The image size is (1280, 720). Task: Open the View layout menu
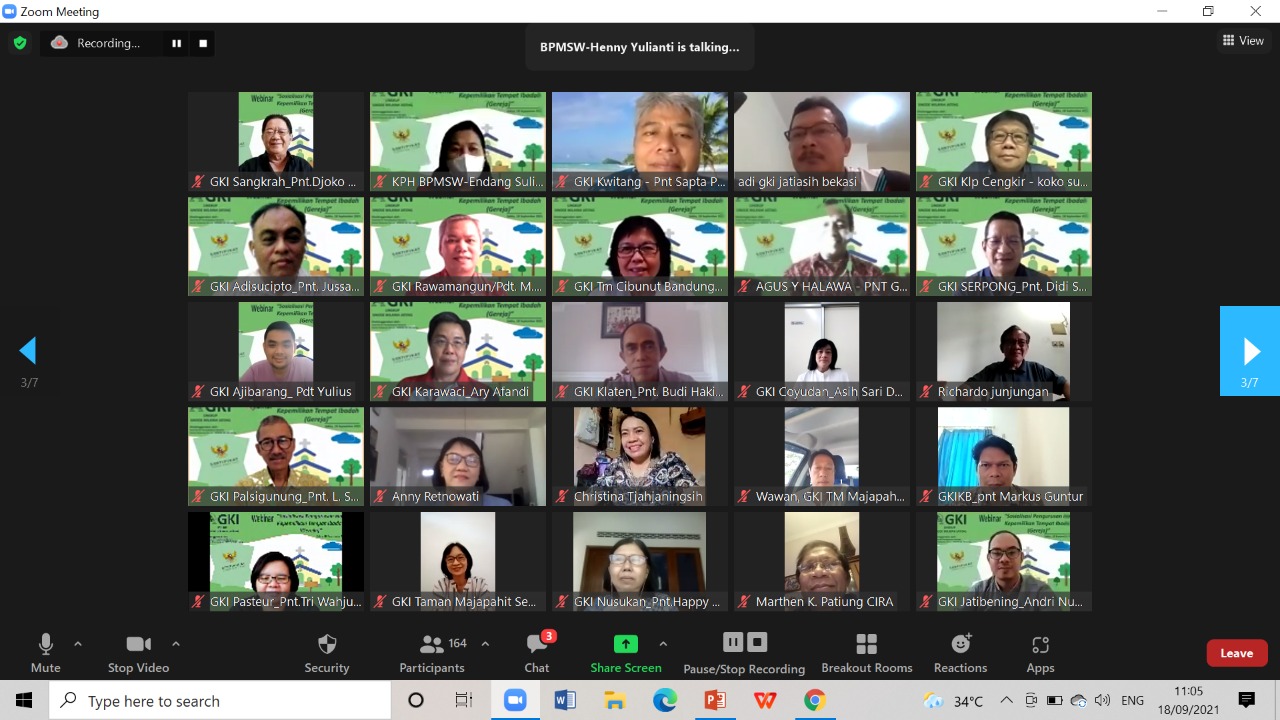pyautogui.click(x=1243, y=41)
